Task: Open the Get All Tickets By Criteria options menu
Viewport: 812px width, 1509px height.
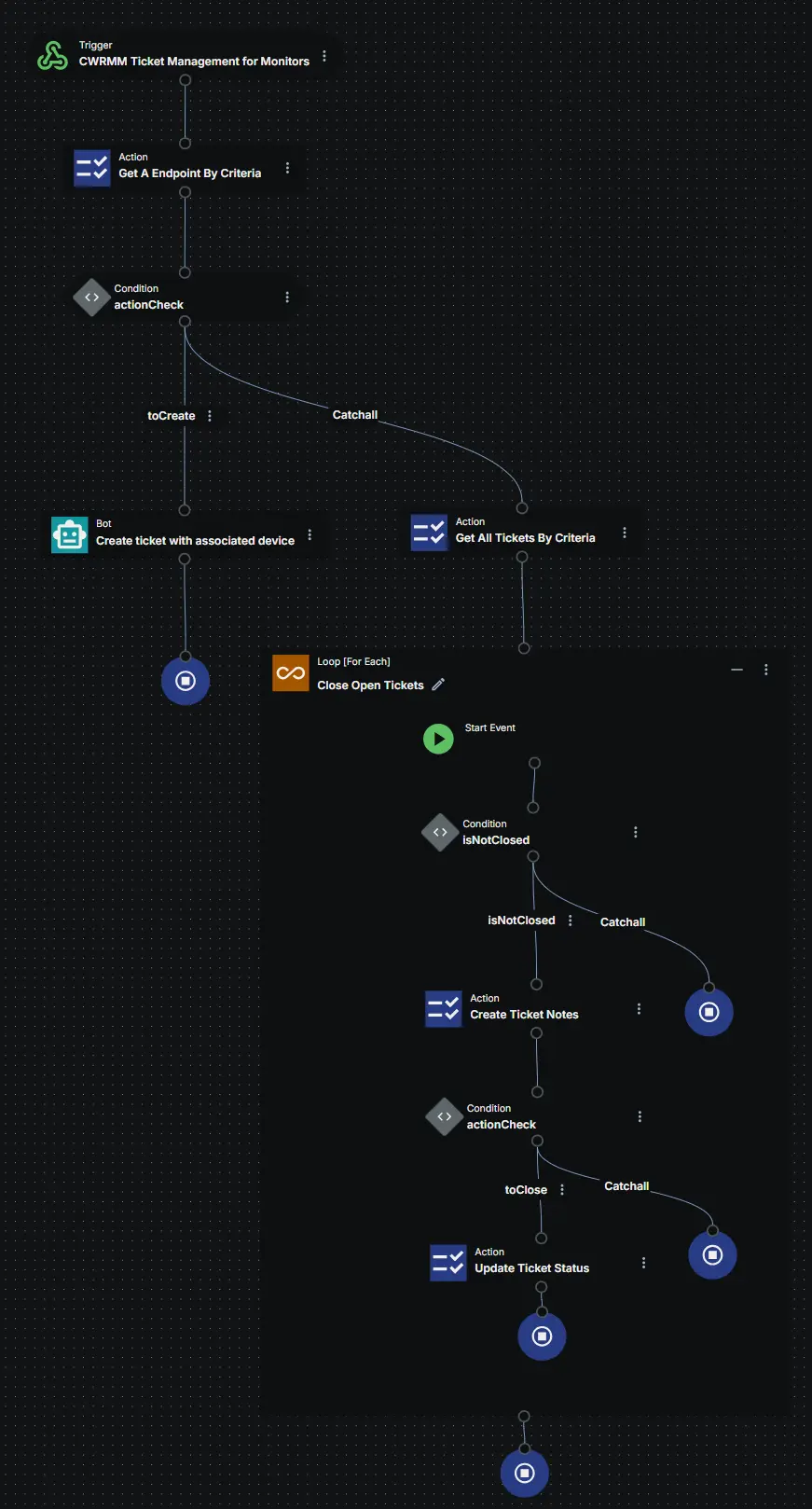Action: (x=625, y=533)
